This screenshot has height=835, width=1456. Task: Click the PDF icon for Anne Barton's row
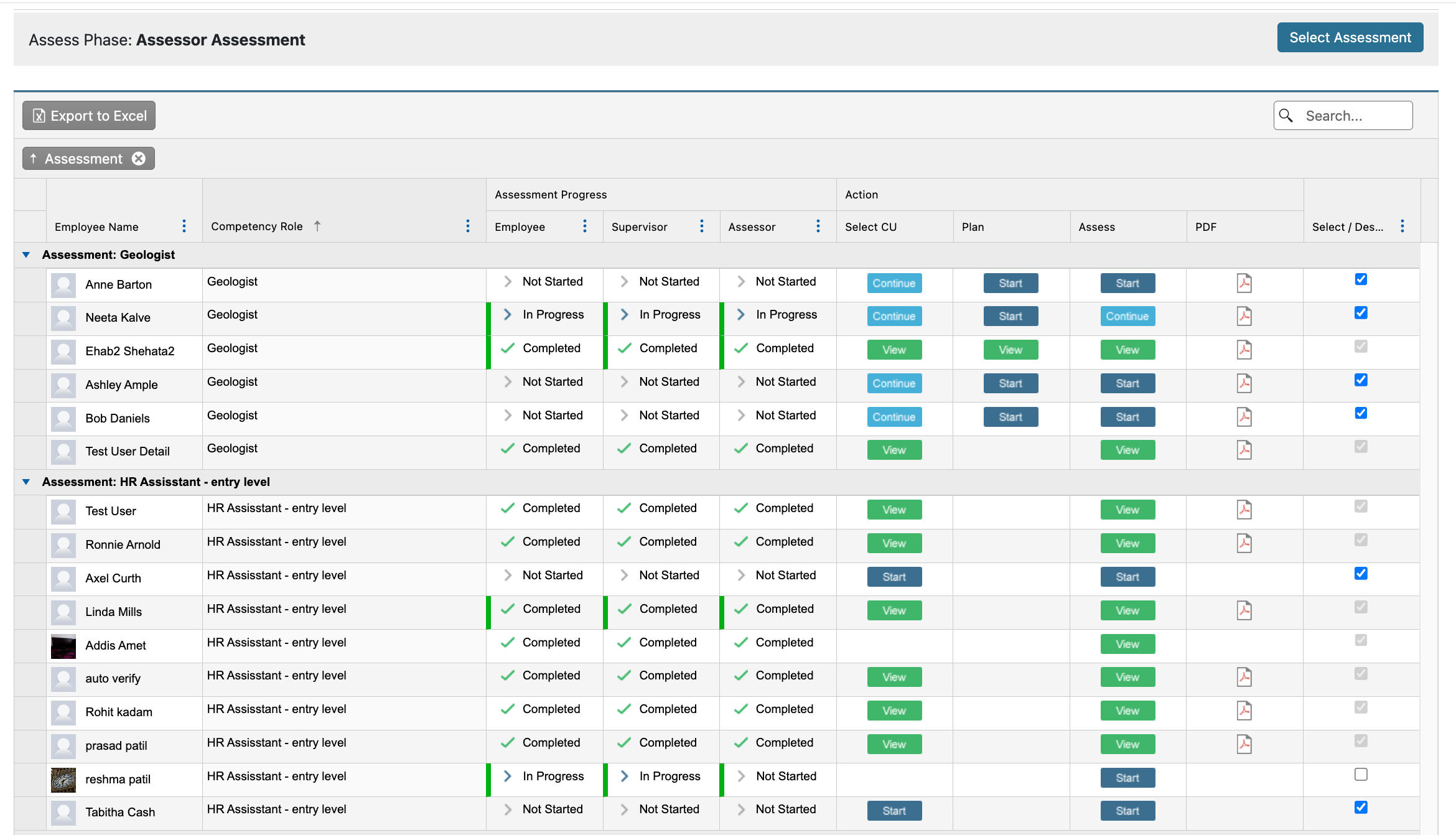pyautogui.click(x=1244, y=282)
